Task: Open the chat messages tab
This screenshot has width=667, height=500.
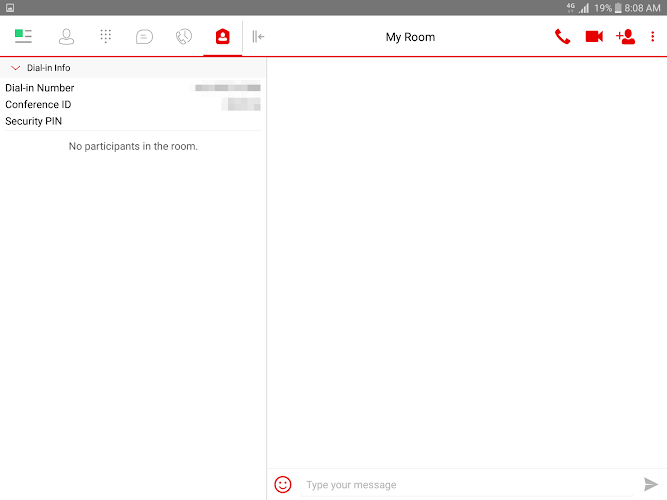Action: (144, 37)
